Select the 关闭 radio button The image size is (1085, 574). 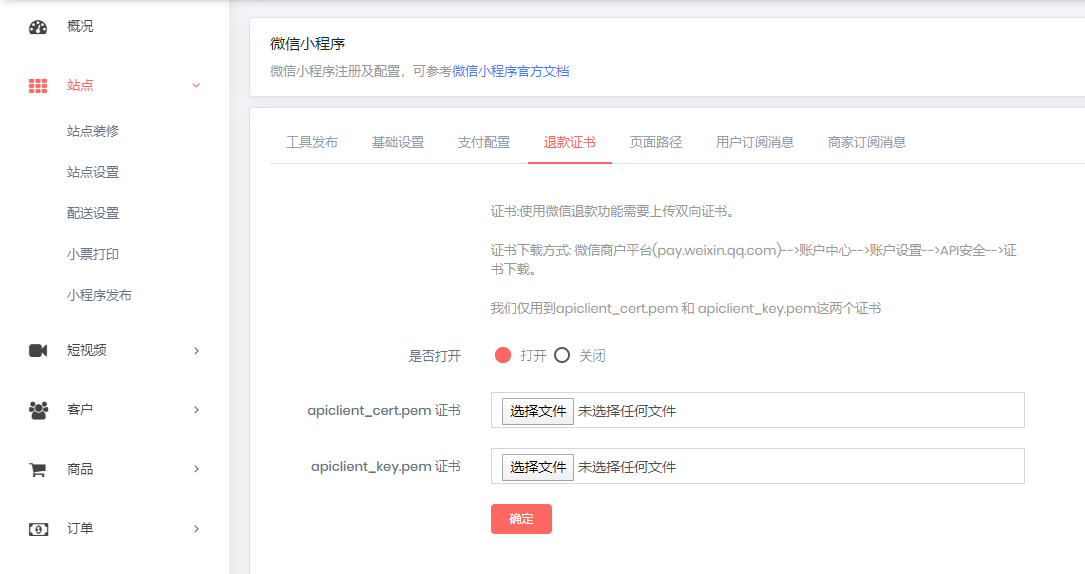[562, 355]
